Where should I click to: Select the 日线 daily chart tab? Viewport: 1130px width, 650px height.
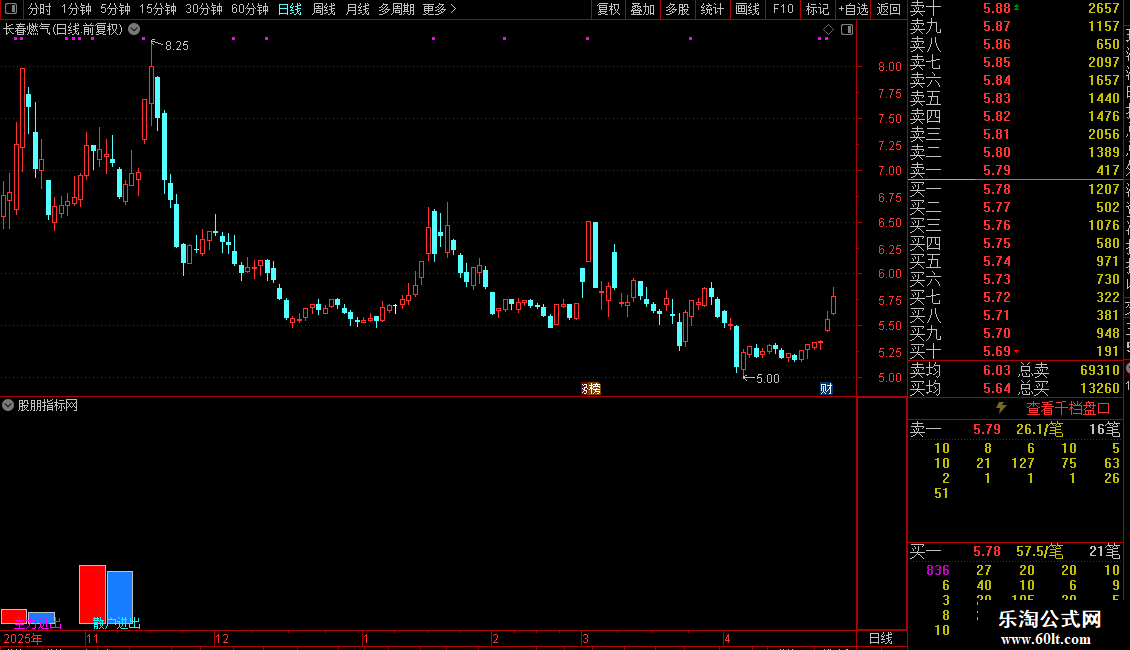click(290, 9)
